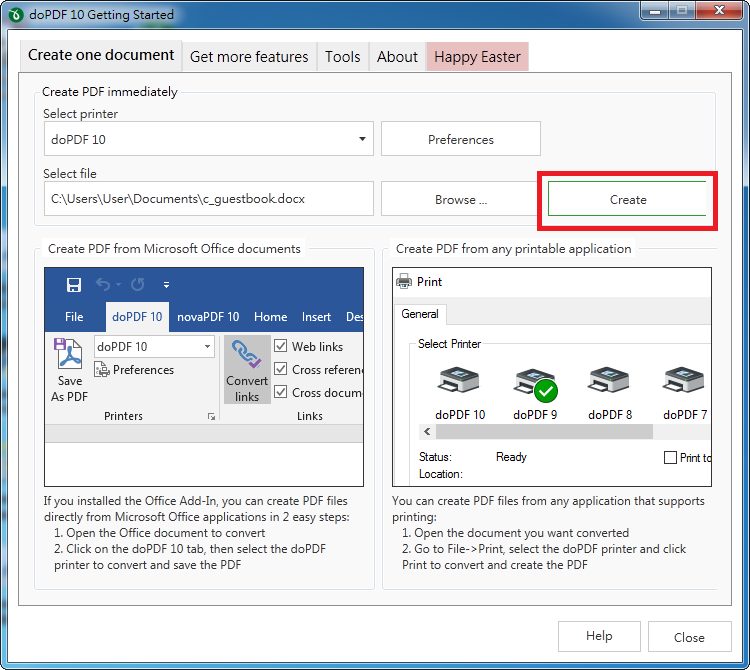This screenshot has width=750, height=670.
Task: Click the printer icon beside Print title
Action: [404, 281]
